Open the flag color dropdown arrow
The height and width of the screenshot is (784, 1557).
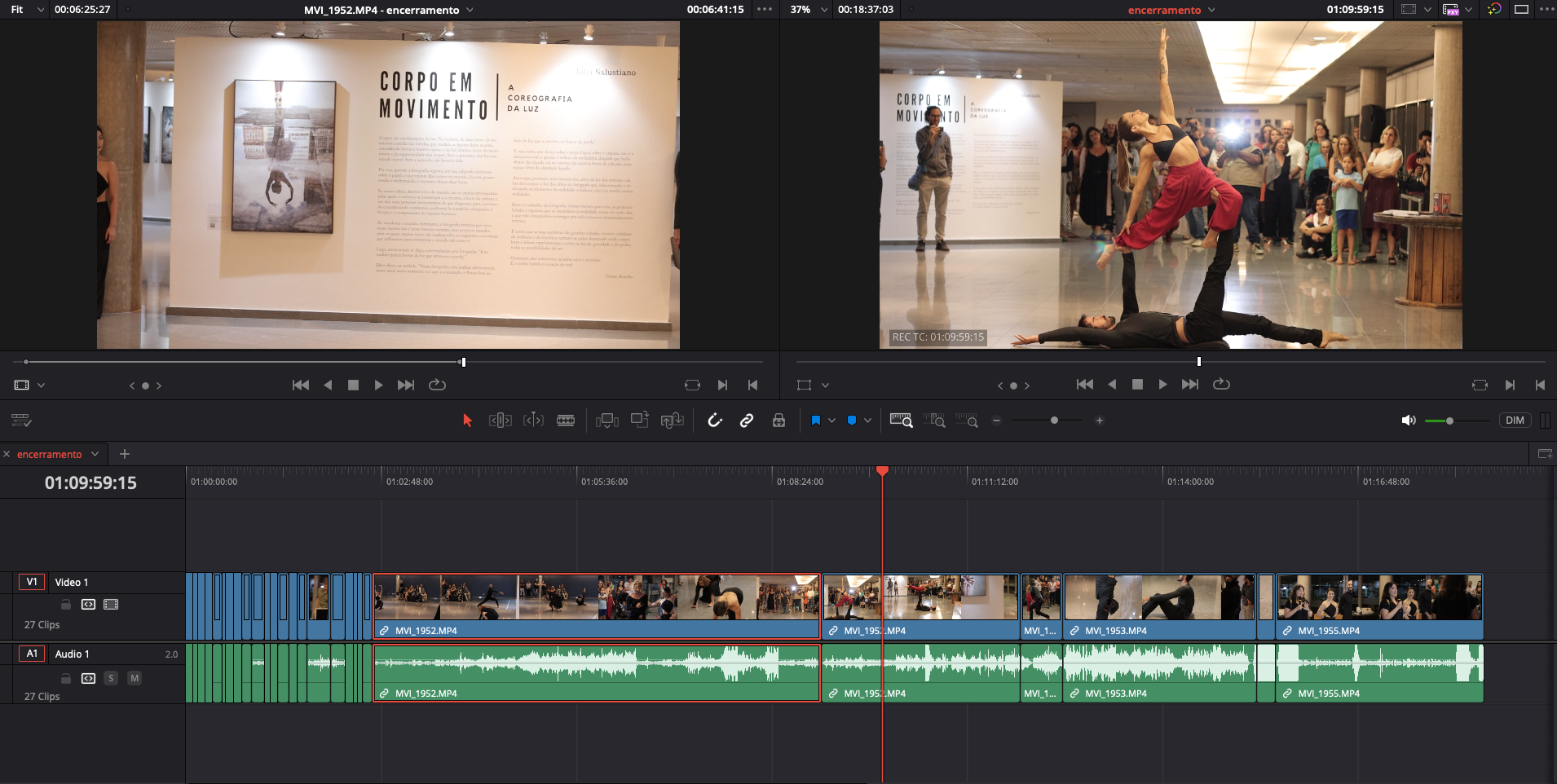(x=831, y=421)
